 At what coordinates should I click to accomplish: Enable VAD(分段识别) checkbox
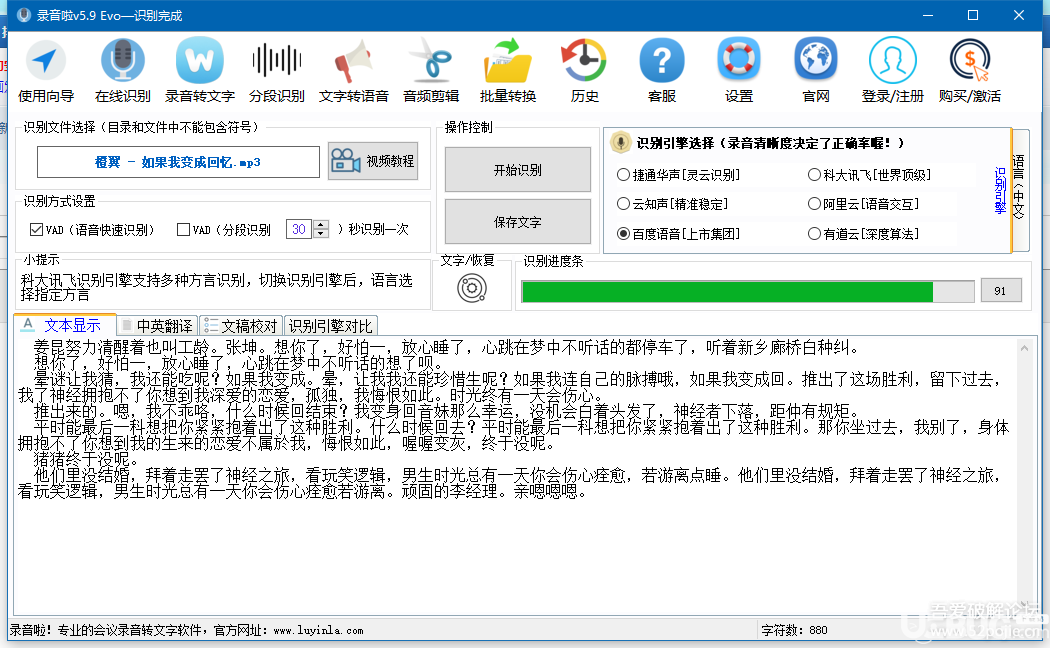[x=183, y=230]
